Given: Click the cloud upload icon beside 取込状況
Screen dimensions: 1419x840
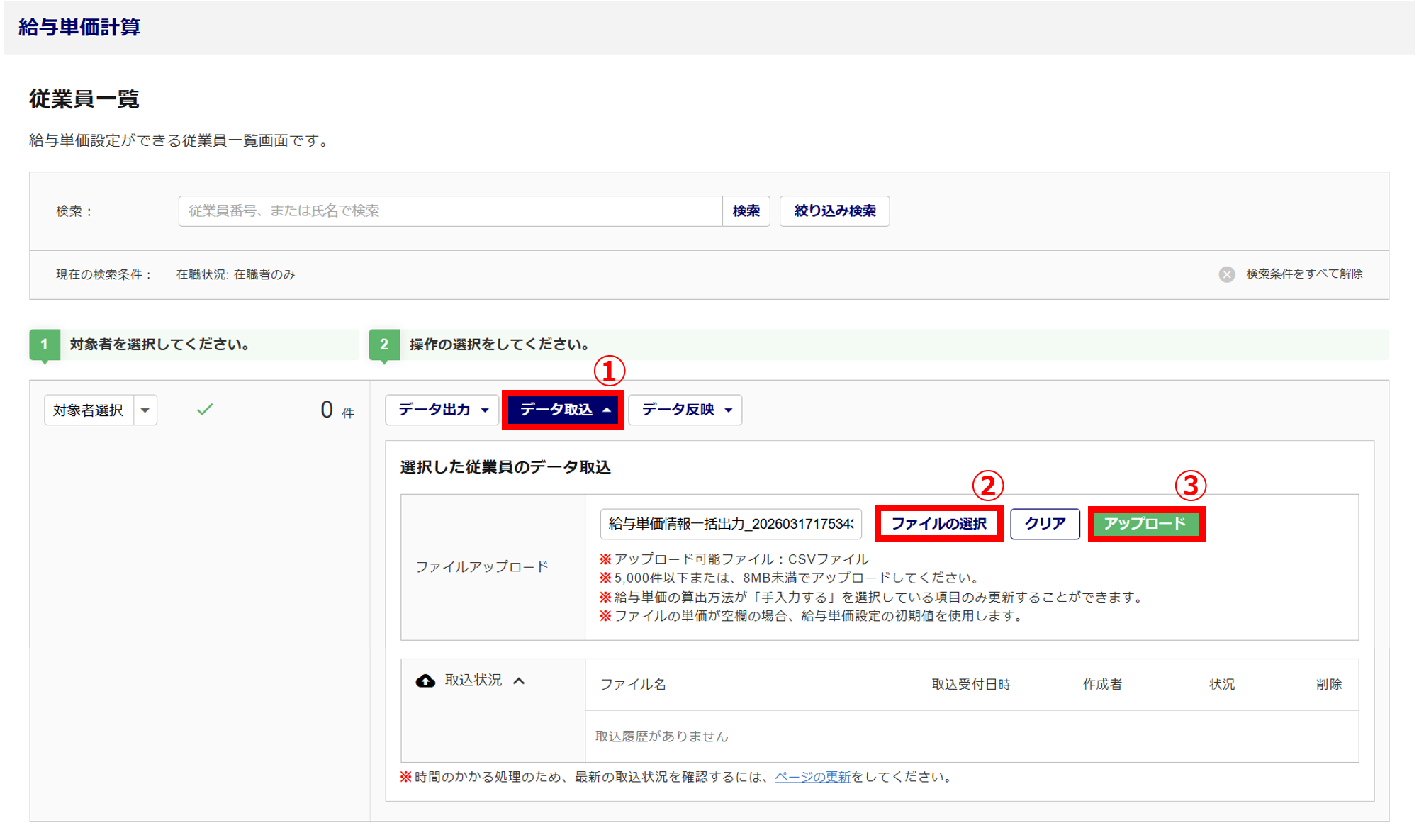Looking at the screenshot, I should pyautogui.click(x=425, y=681).
